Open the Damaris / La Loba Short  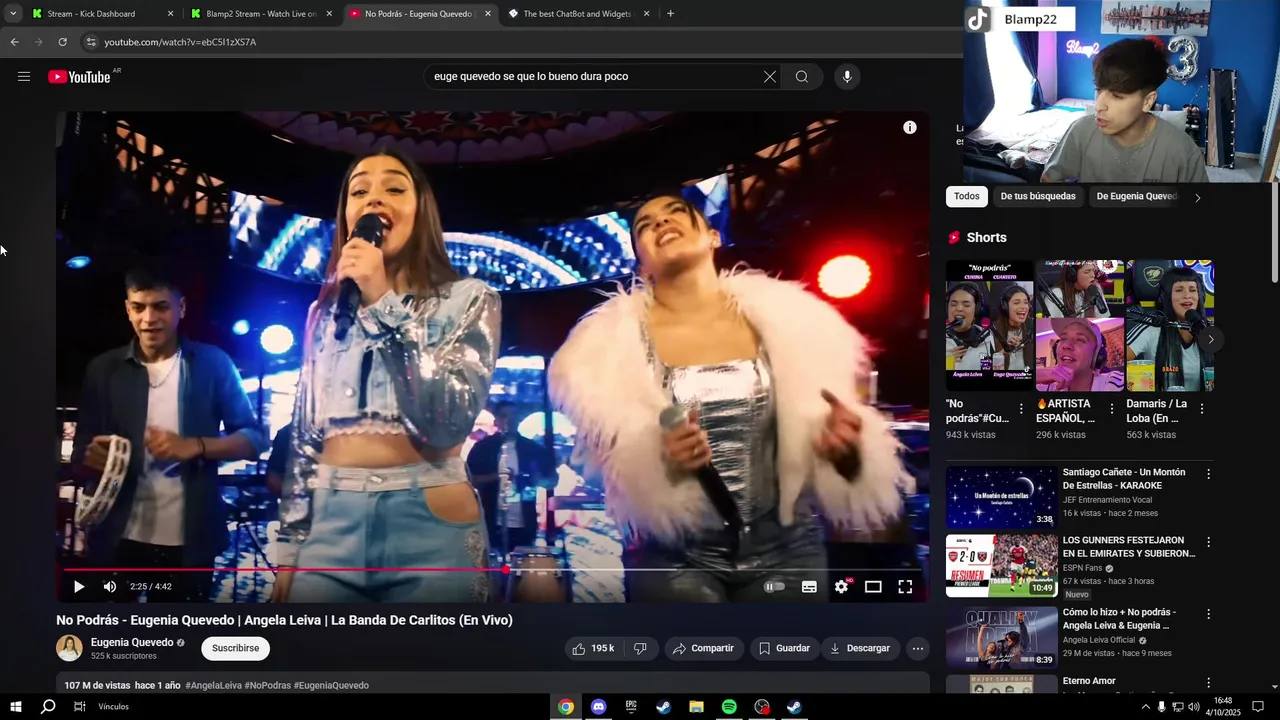pyautogui.click(x=1170, y=326)
